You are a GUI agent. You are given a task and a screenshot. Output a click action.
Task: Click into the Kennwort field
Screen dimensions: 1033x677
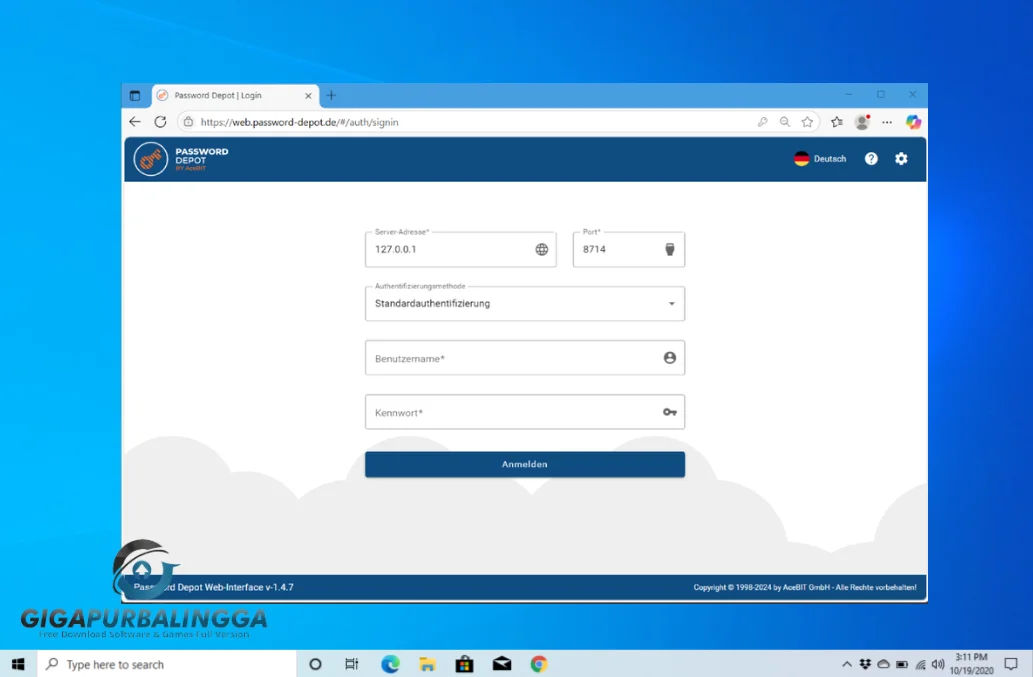click(x=524, y=412)
